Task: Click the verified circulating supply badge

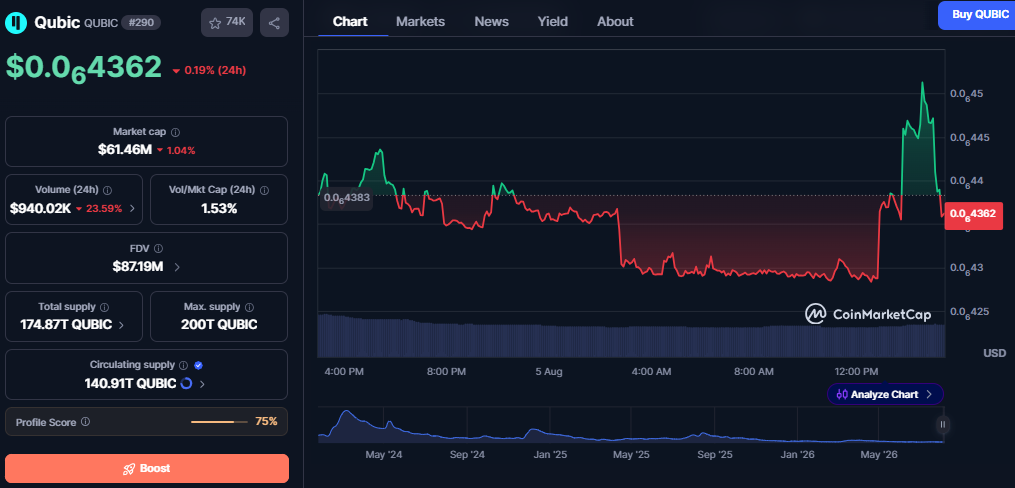Action: tap(199, 366)
